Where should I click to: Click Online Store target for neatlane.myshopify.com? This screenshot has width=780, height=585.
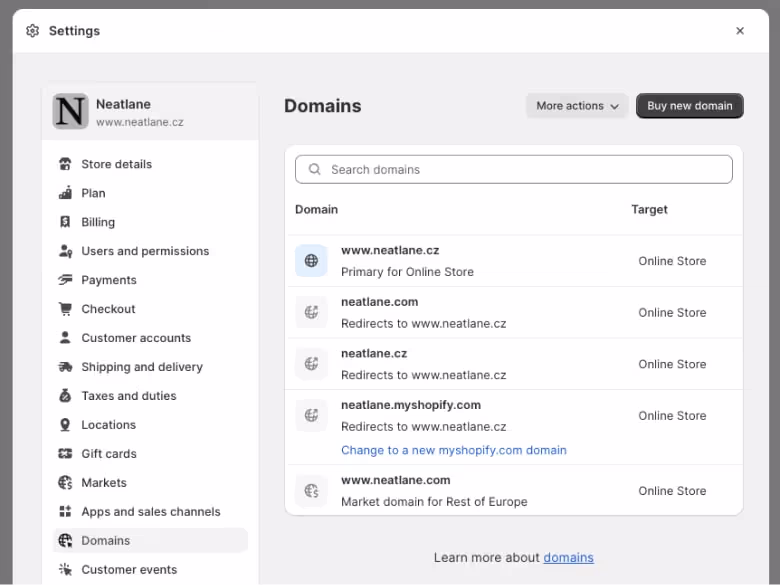click(x=672, y=416)
